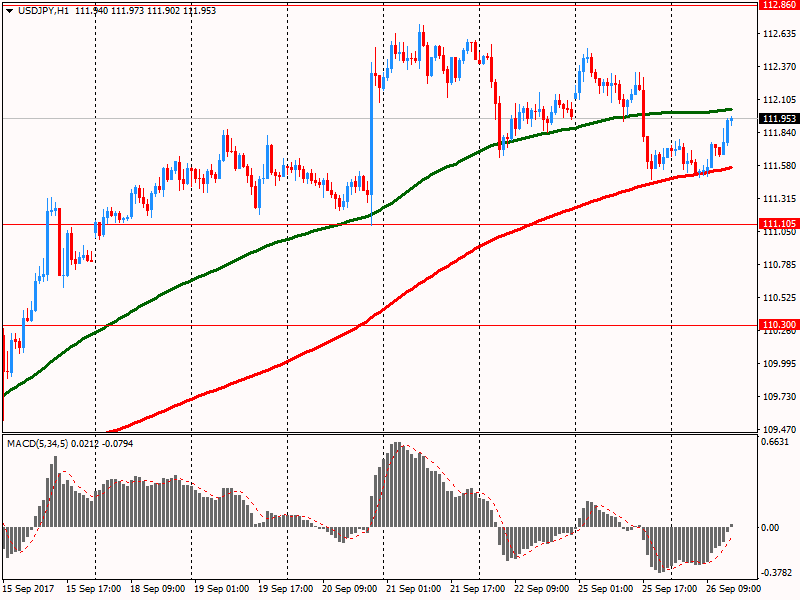Click the 110.785 price axis value

779,265
